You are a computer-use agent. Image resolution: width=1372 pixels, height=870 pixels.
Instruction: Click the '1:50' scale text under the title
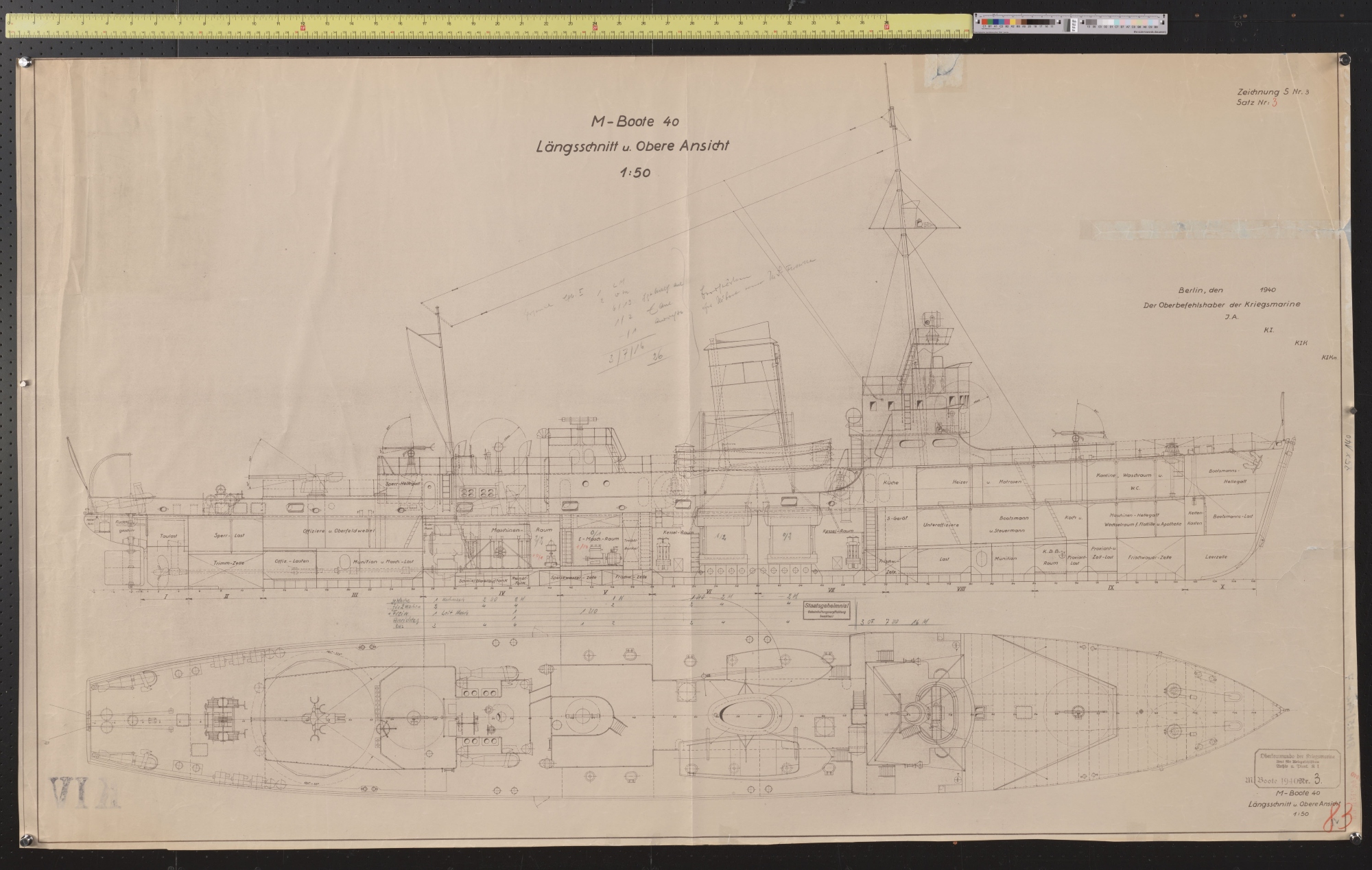[635, 173]
